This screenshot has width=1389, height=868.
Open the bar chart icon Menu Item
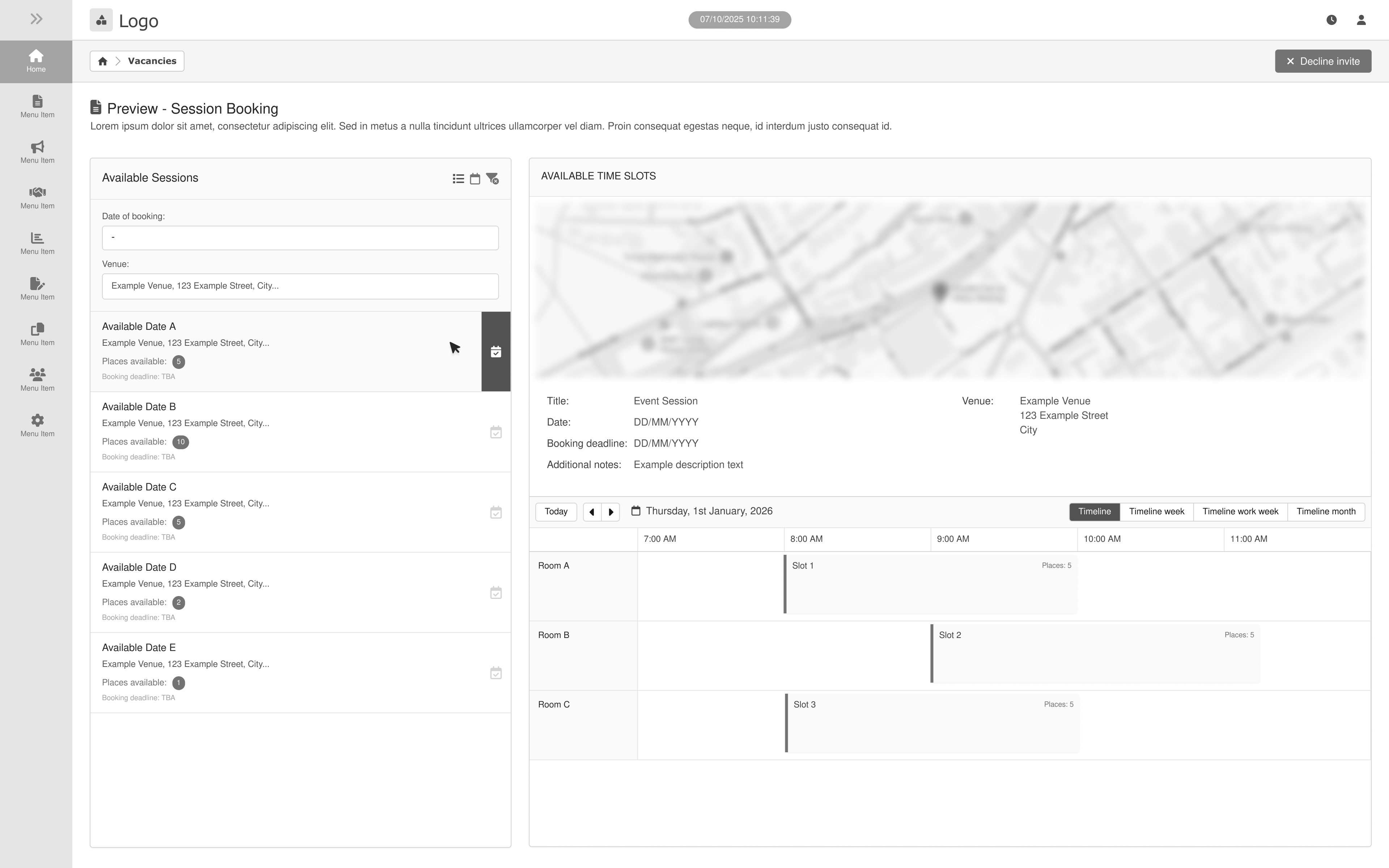coord(37,243)
